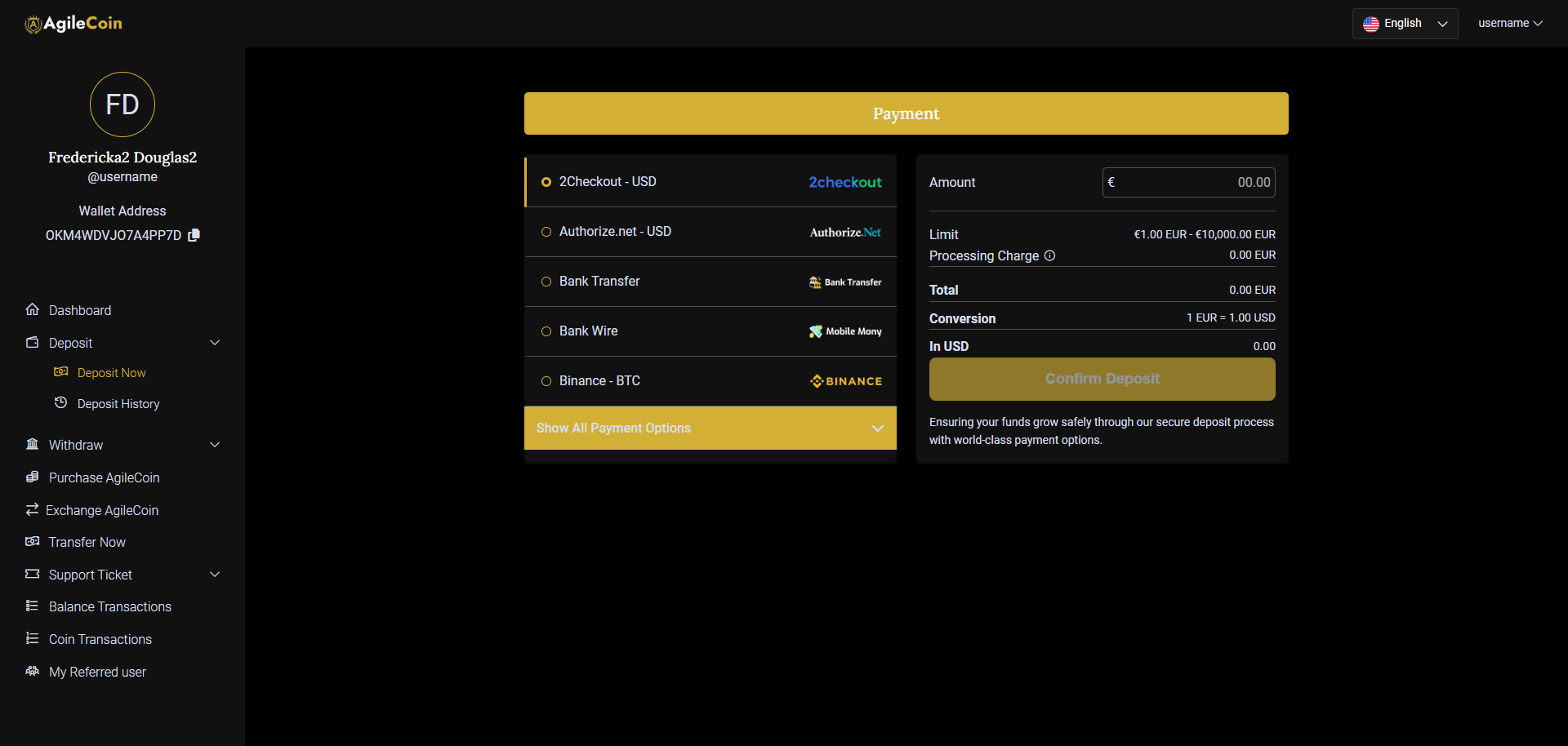Click the Confirm Deposit button
This screenshot has height=746, width=1568.
click(1102, 379)
